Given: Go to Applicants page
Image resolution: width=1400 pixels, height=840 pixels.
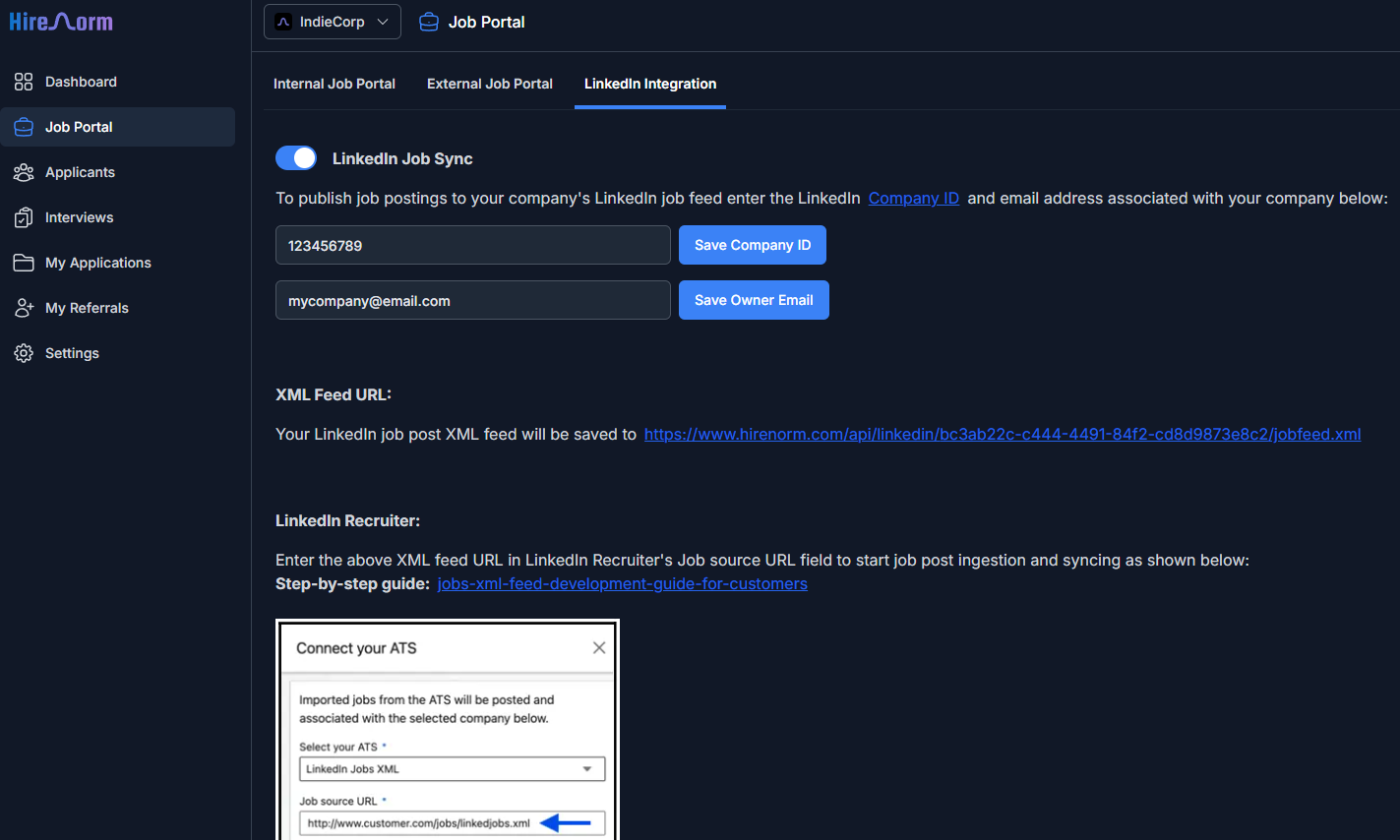Looking at the screenshot, I should 118,172.
